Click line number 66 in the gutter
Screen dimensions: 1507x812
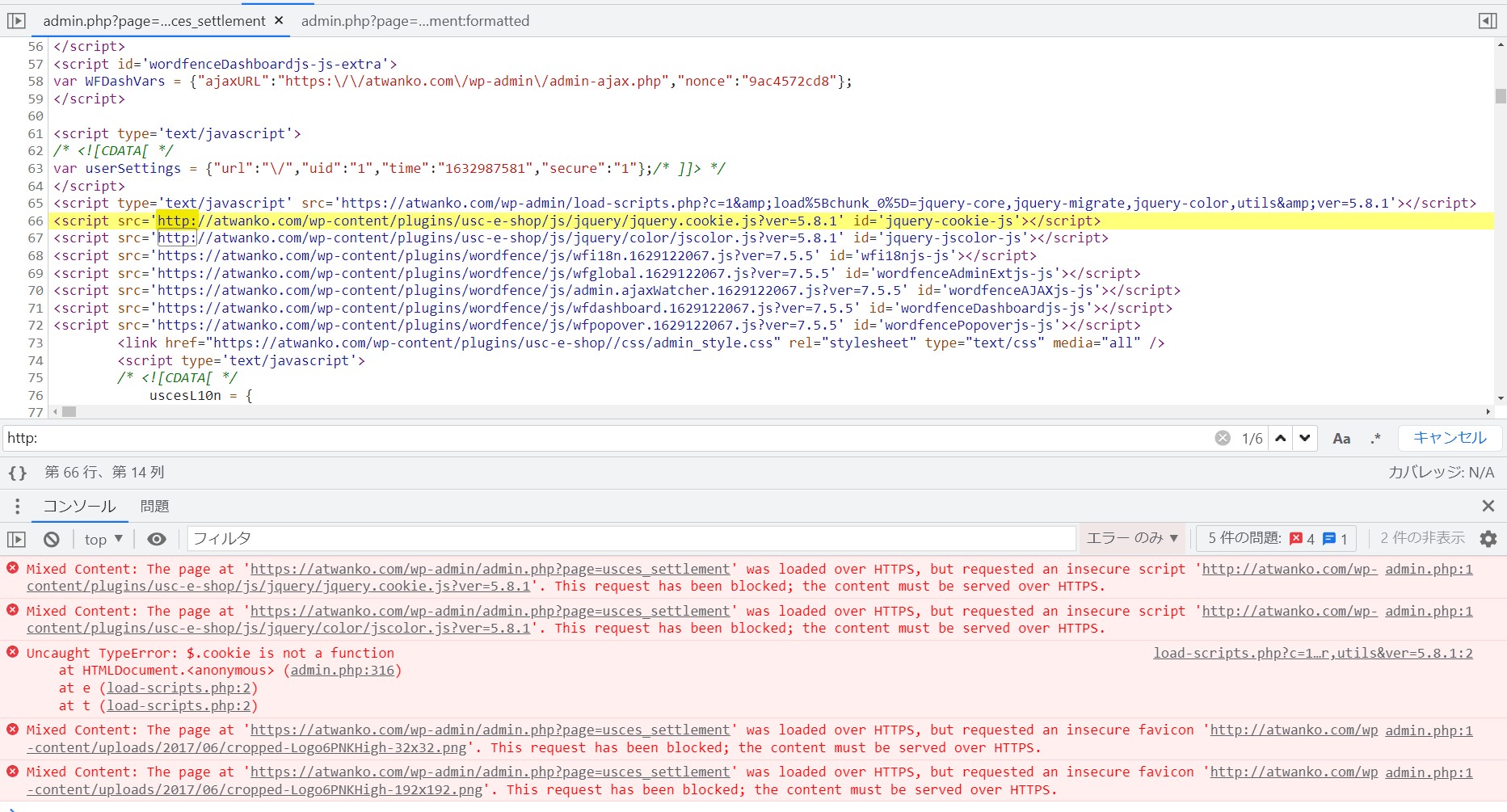point(36,221)
